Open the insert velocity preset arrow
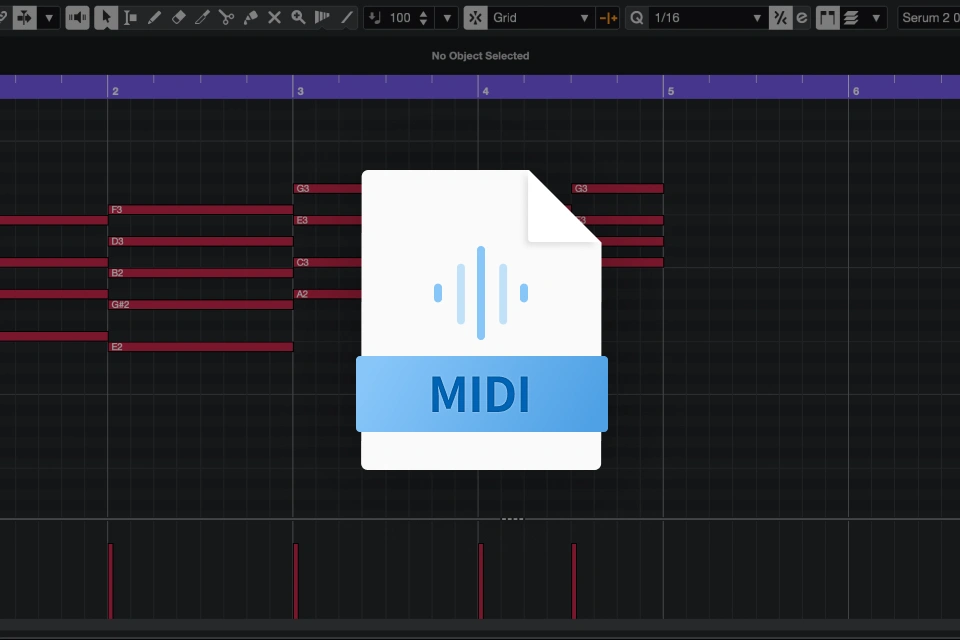 447,18
